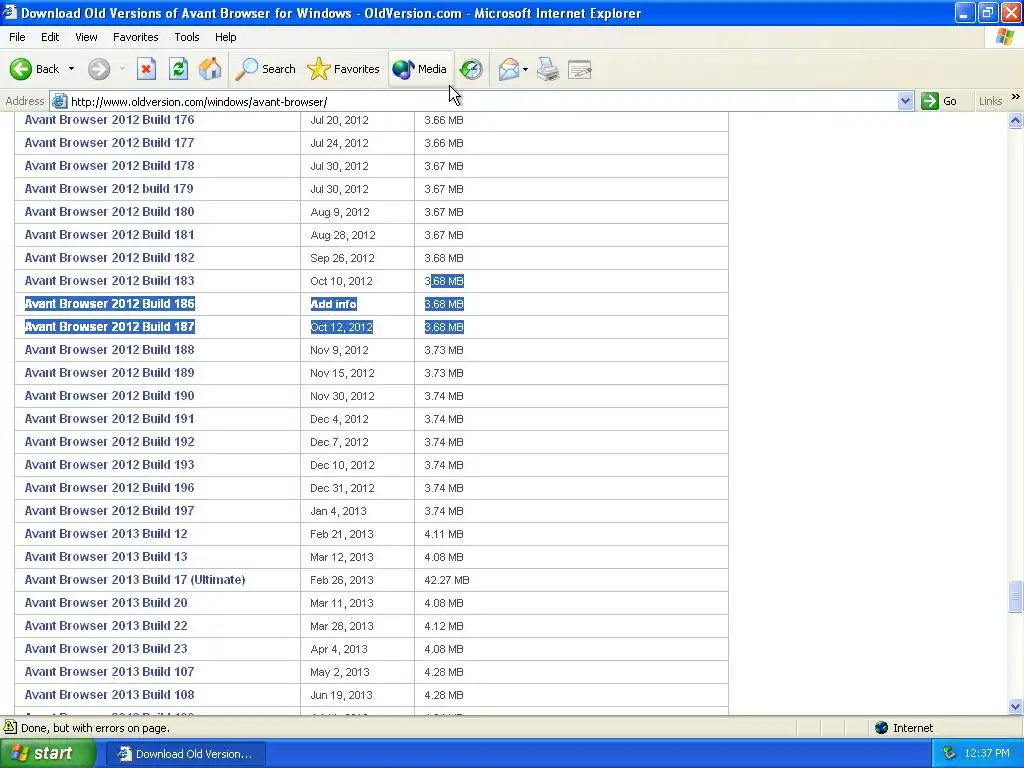This screenshot has width=1024, height=768.
Task: Open the File menu
Action: tap(17, 37)
